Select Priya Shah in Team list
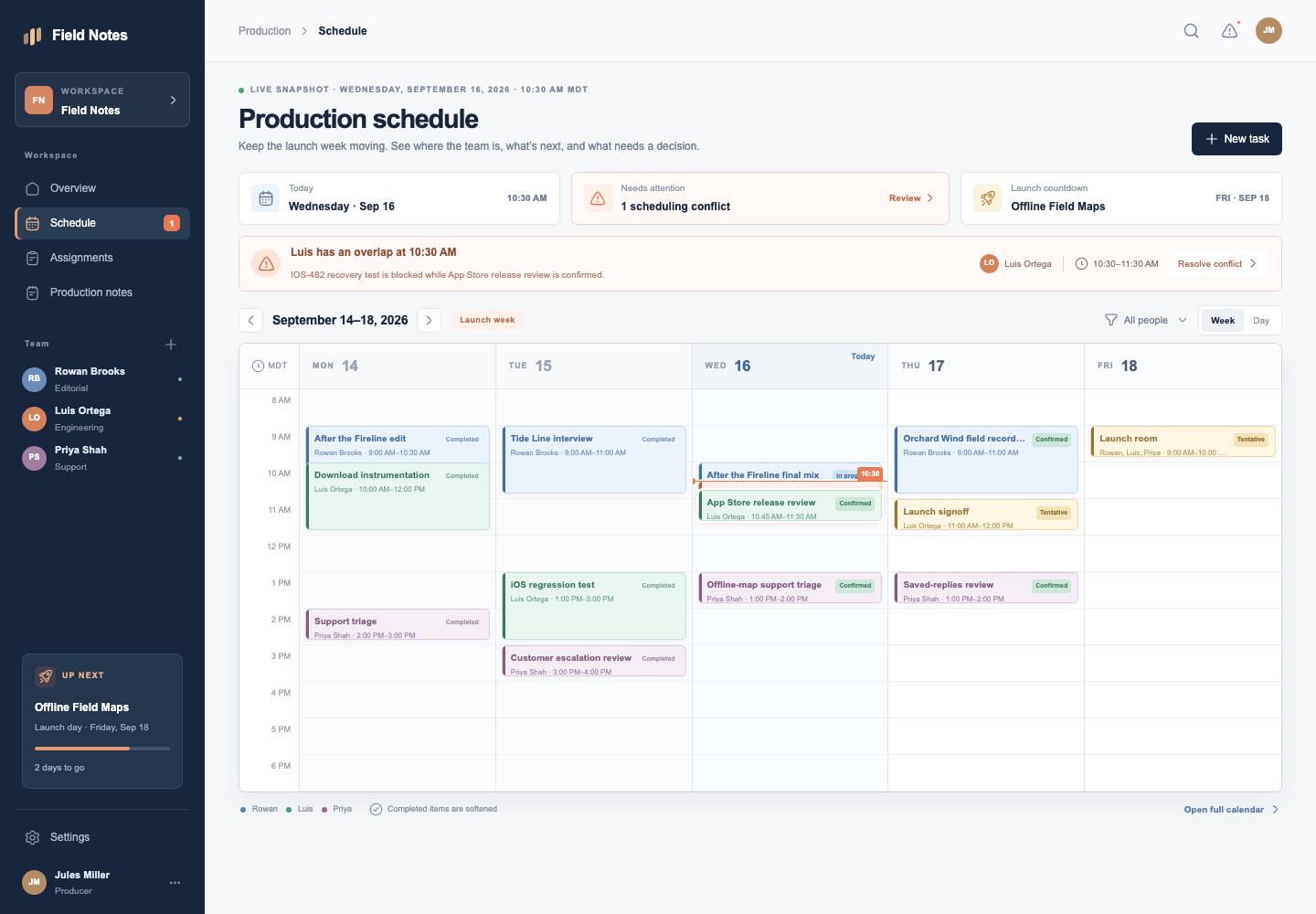1316x914 pixels. [102, 458]
